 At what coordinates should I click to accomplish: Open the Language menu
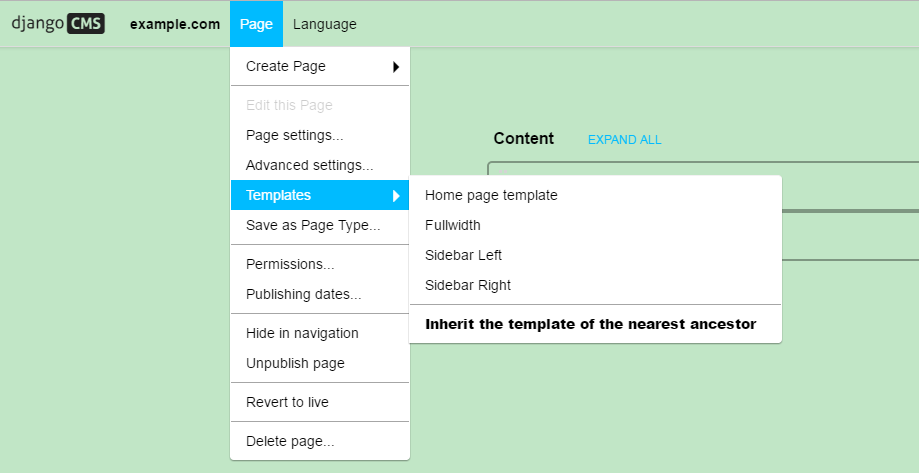click(324, 24)
